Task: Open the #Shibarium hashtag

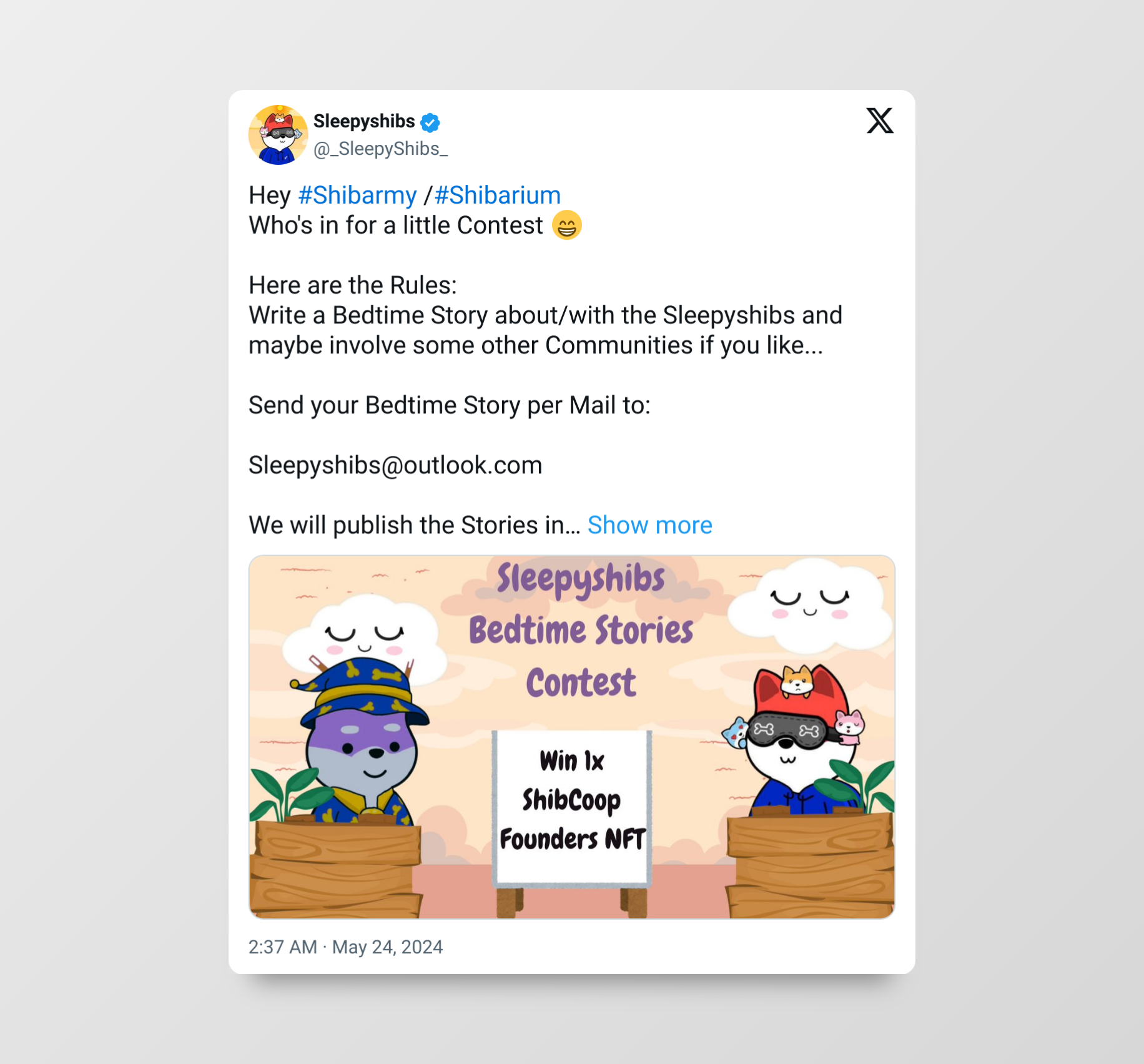Action: pos(498,195)
